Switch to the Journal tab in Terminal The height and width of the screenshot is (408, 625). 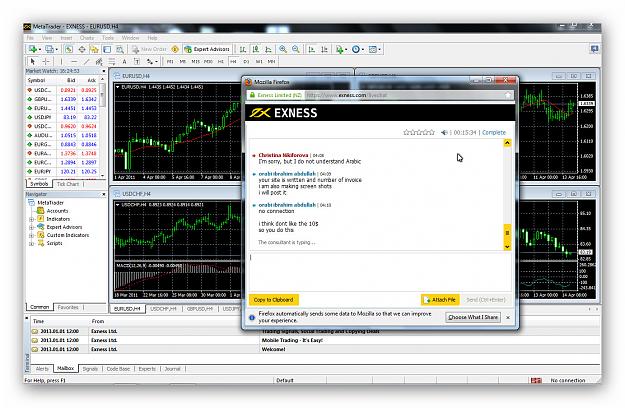[173, 369]
